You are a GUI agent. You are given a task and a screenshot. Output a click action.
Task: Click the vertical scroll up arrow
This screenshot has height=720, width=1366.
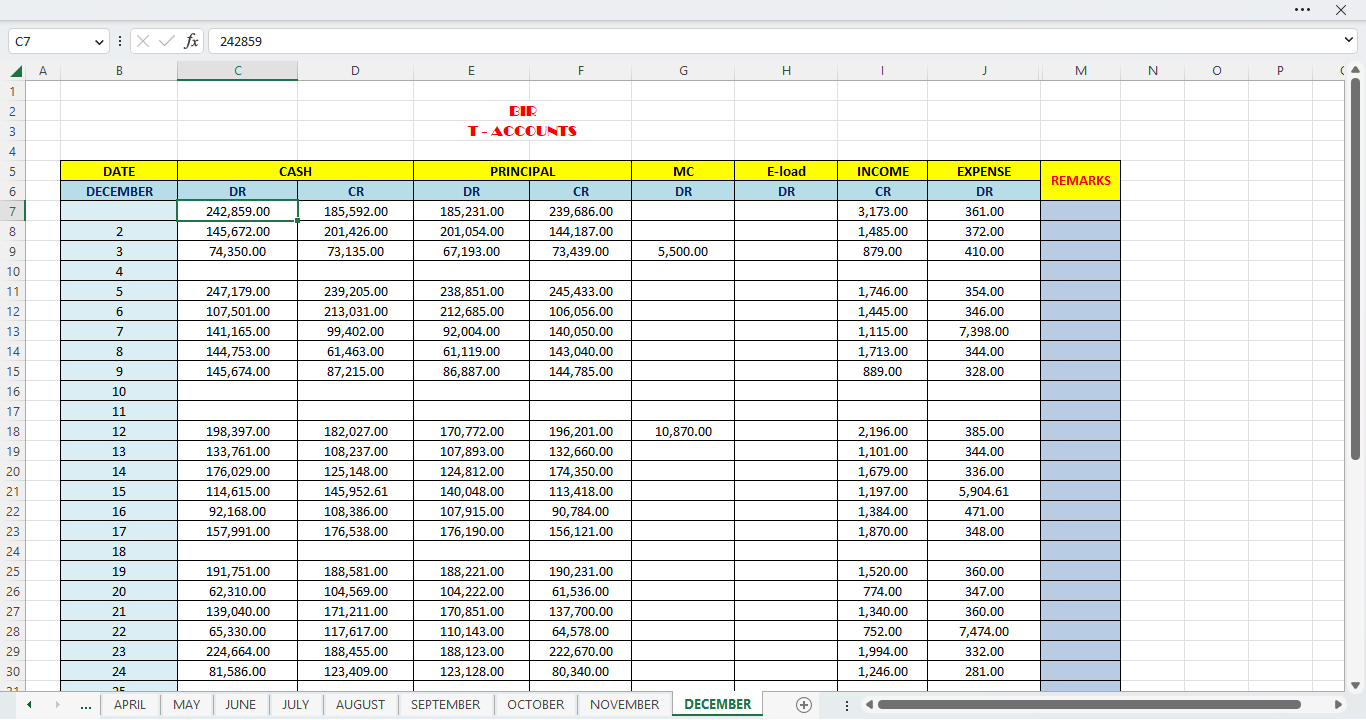pyautogui.click(x=1356, y=71)
